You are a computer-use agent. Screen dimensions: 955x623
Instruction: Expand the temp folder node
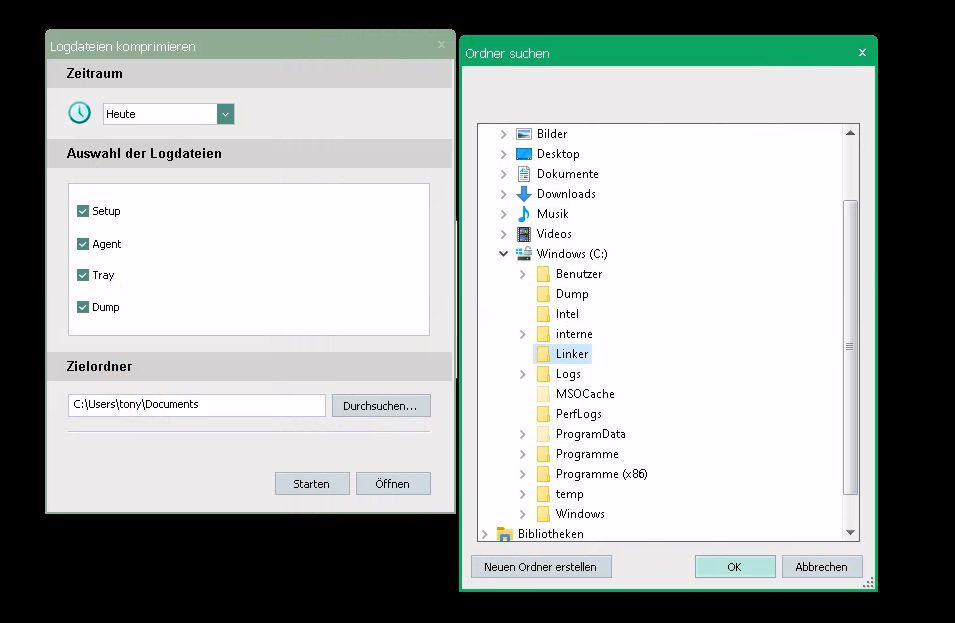[523, 495]
